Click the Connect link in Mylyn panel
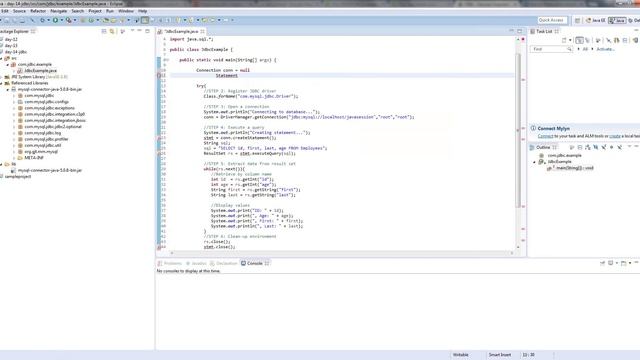 pyautogui.click(x=545, y=136)
